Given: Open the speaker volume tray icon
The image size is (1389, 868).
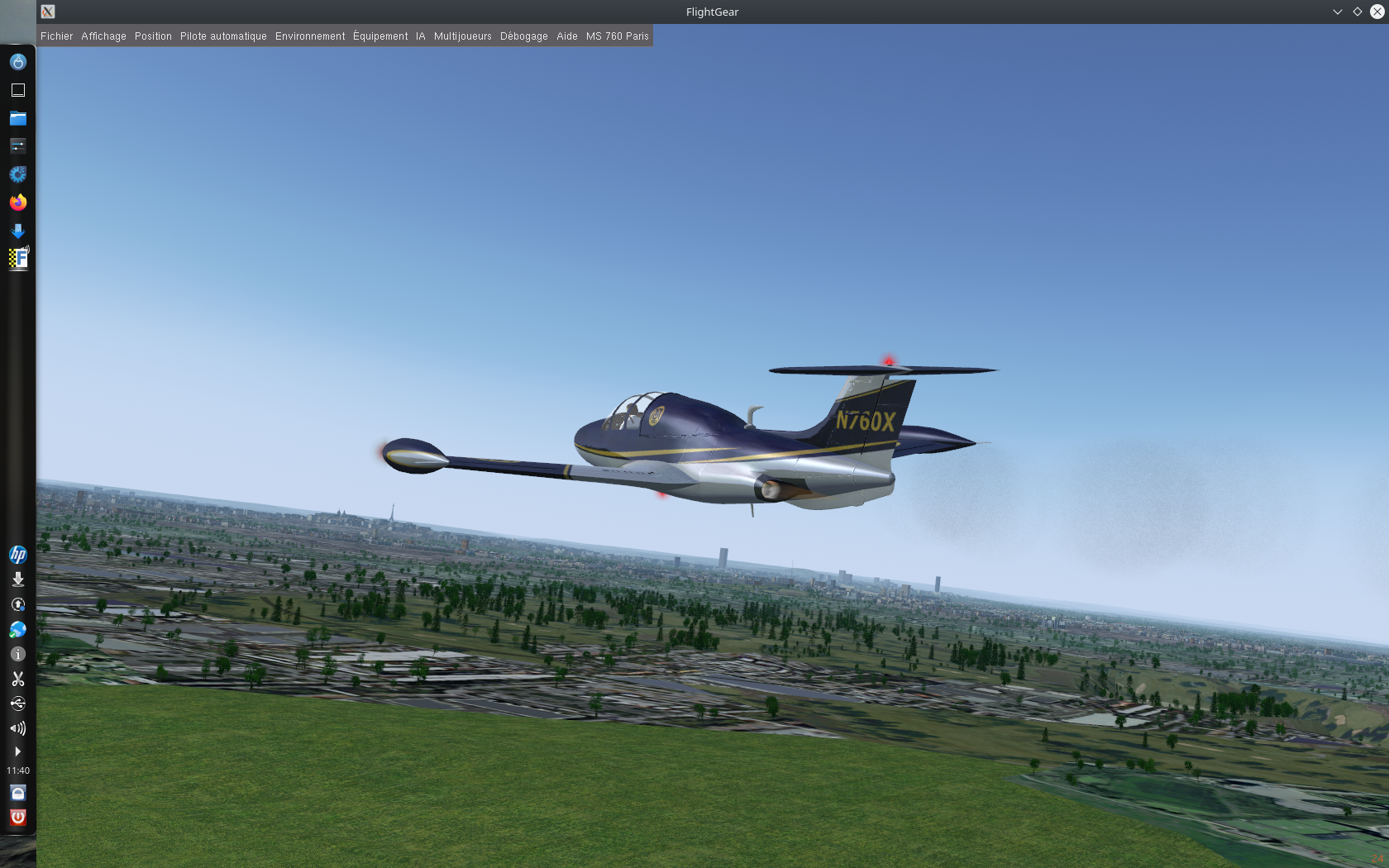Looking at the screenshot, I should pyautogui.click(x=18, y=728).
